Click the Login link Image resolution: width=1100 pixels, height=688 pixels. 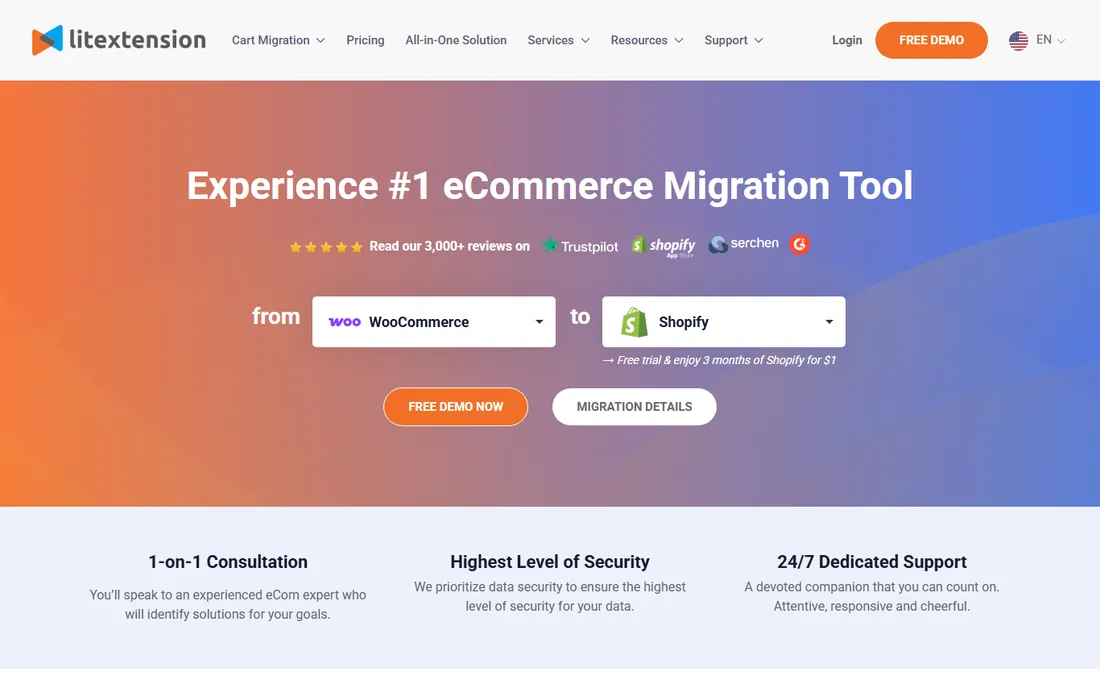click(847, 40)
